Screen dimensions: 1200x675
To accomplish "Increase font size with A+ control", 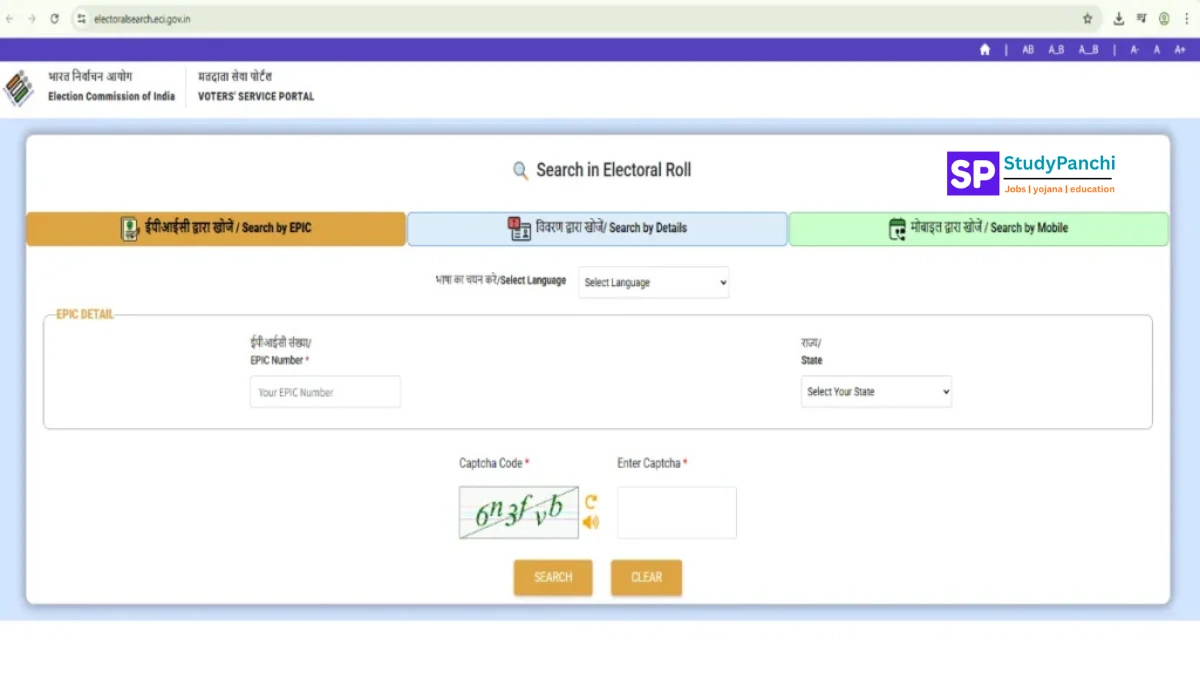I will 1180,50.
